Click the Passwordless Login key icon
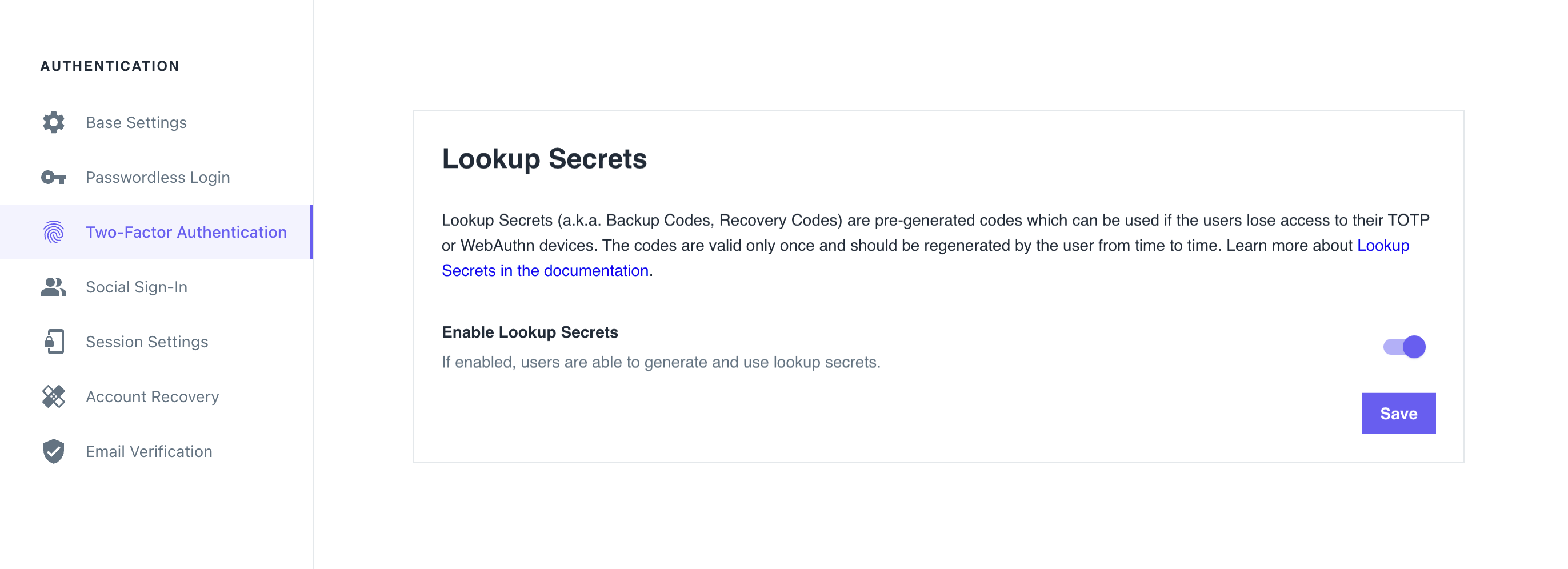 (54, 177)
